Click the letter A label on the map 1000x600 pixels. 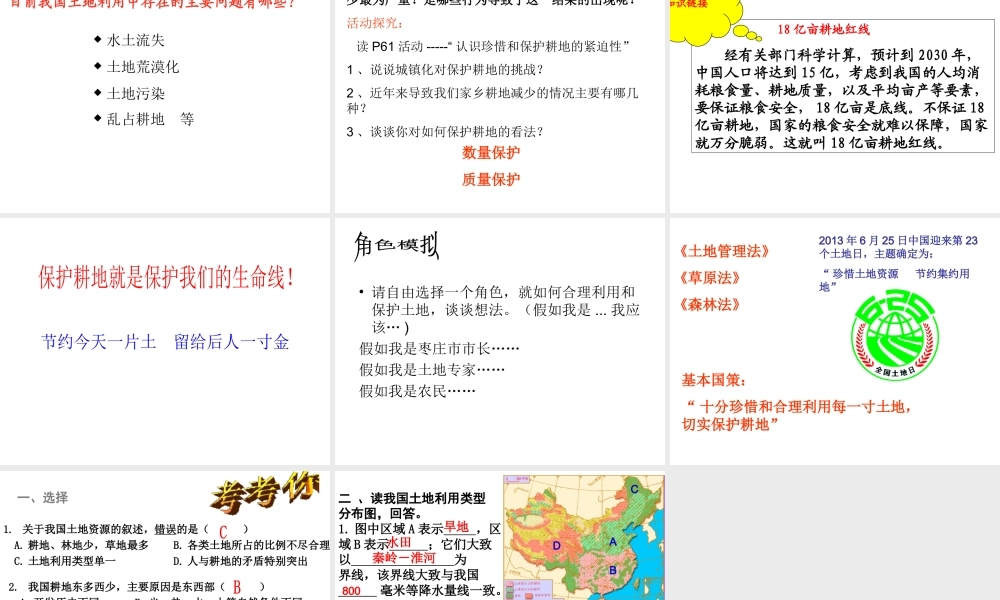(613, 541)
